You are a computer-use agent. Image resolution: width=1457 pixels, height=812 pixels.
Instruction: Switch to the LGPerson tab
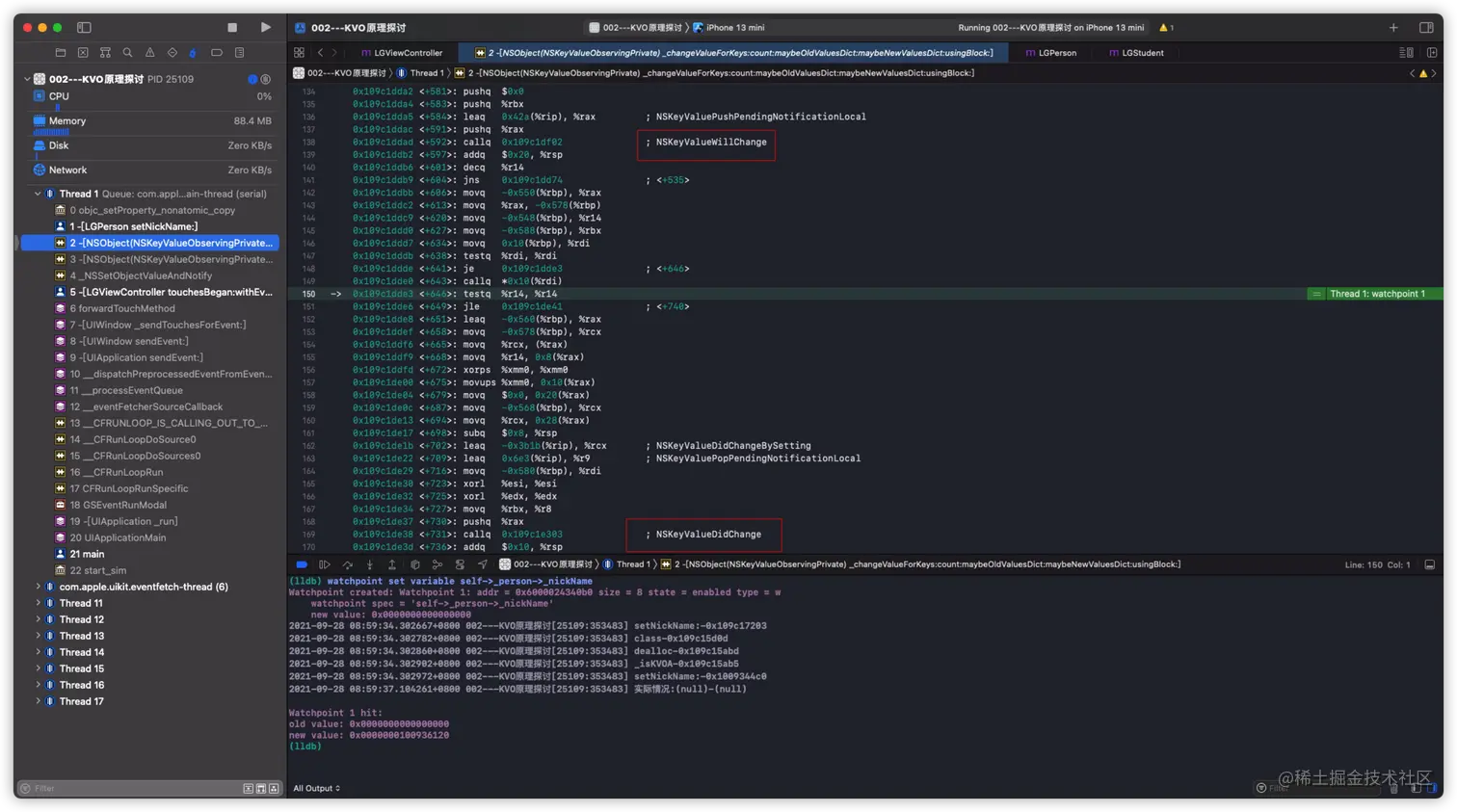pyautogui.click(x=1051, y=53)
